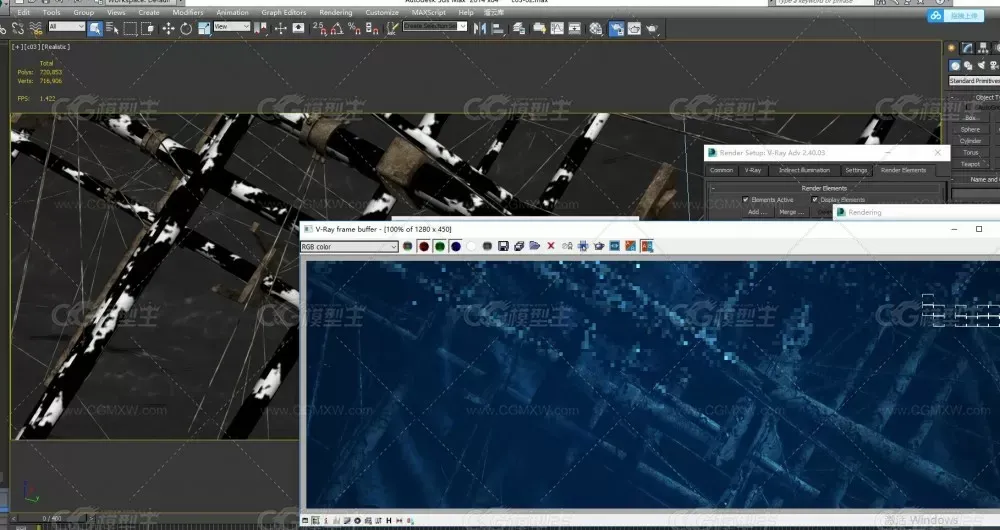
Task: Select the Geometry category icon
Action: (955, 65)
